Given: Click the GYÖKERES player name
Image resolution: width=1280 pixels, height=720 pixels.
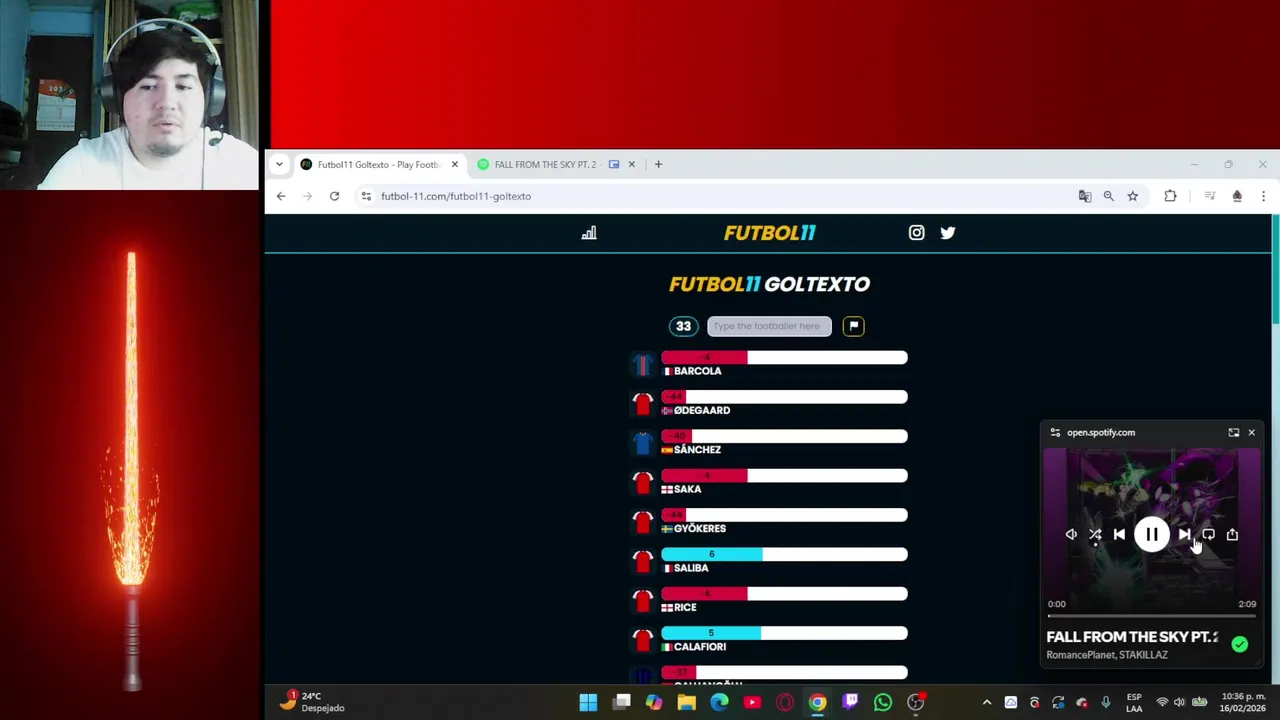Looking at the screenshot, I should point(700,529).
